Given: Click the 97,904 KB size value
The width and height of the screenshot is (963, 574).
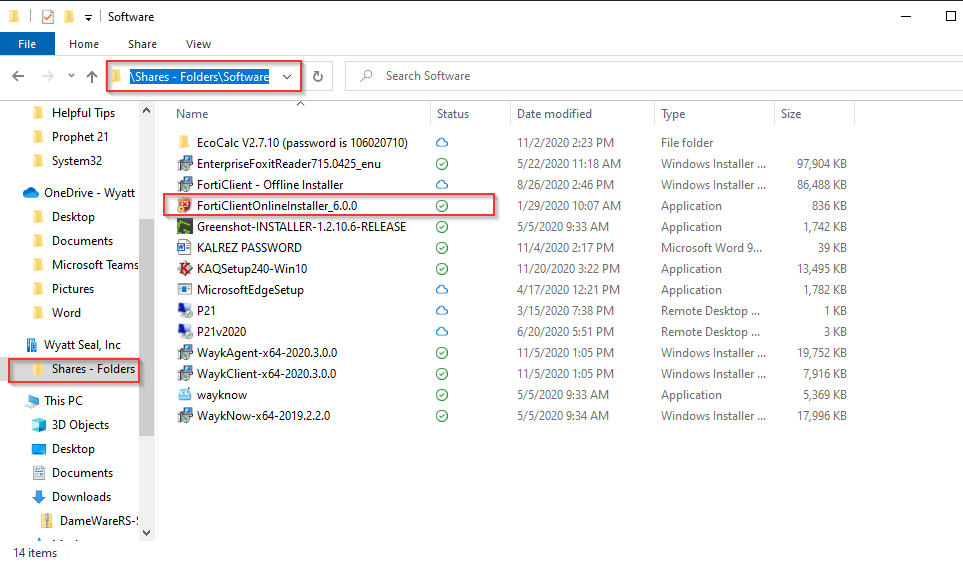Looking at the screenshot, I should point(821,164).
